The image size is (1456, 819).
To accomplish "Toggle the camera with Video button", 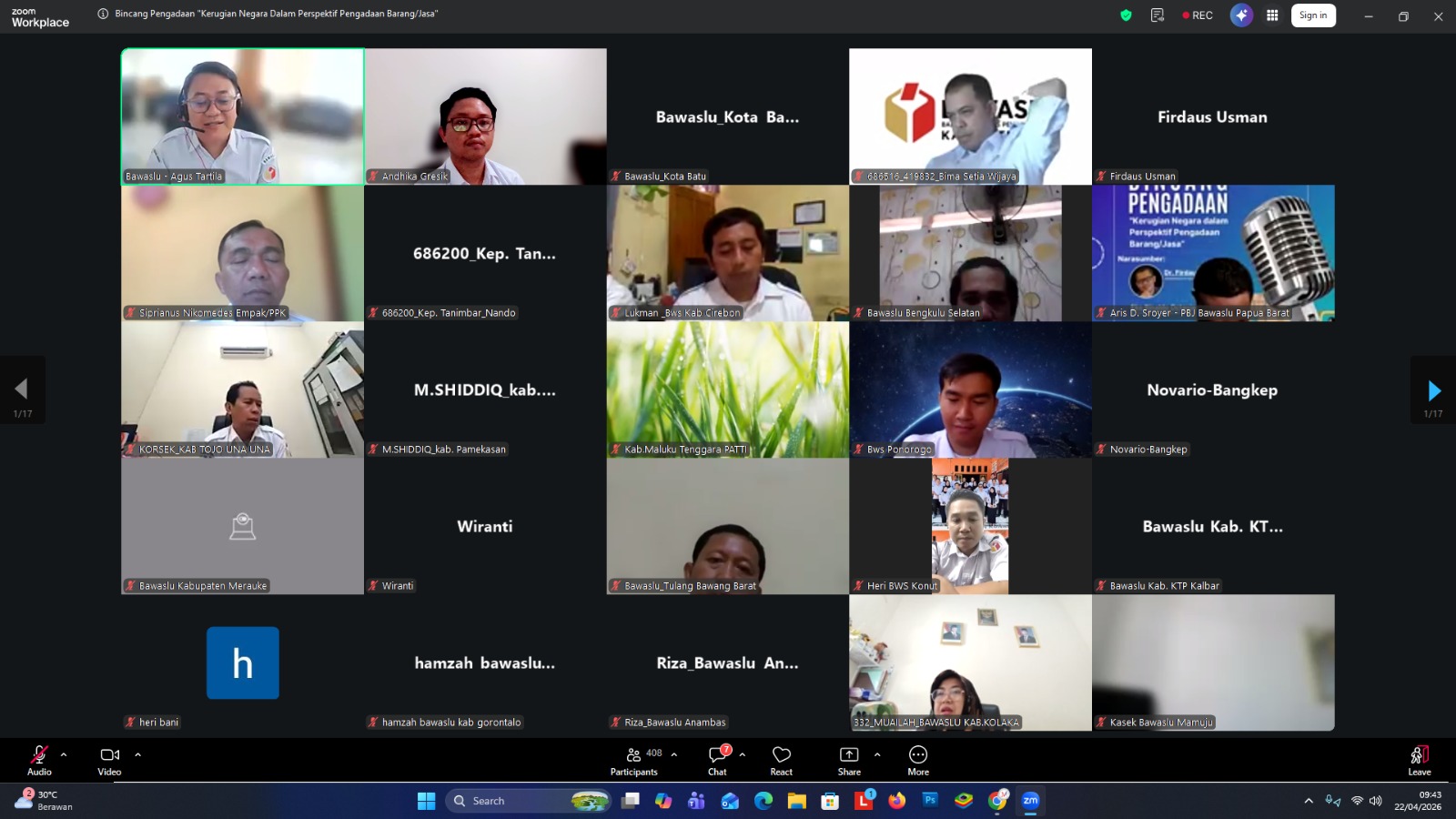I will [109, 759].
